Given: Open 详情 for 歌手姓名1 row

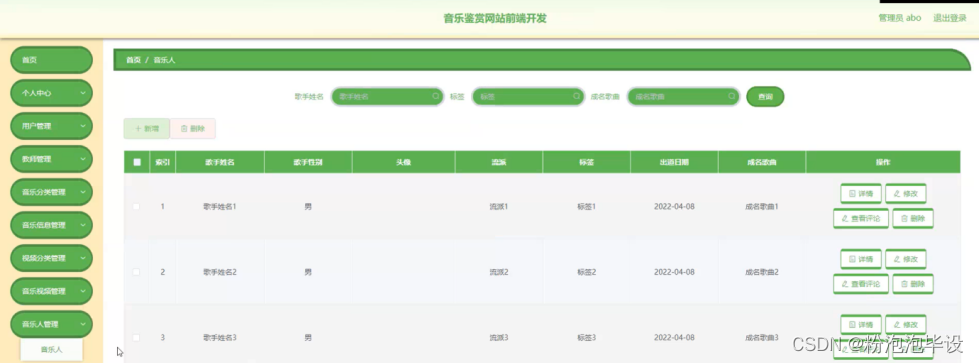Looking at the screenshot, I should 860,194.
